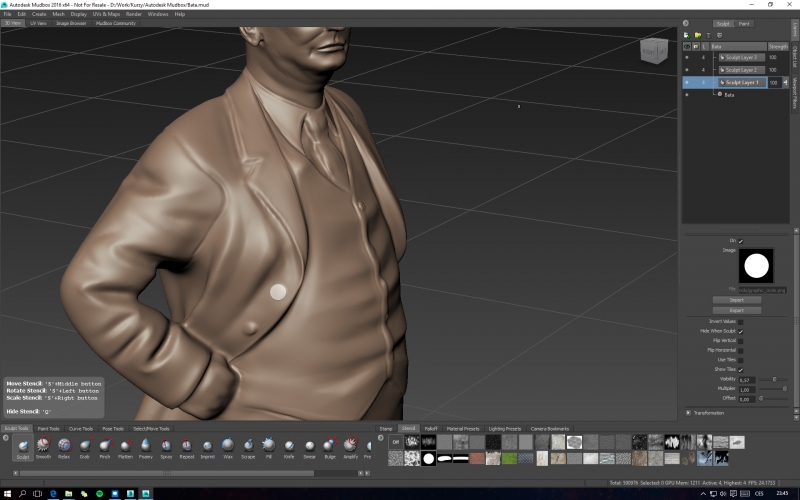Activate the Bulge sculpt tool
Viewport: 800px width, 500px height.
click(330, 445)
